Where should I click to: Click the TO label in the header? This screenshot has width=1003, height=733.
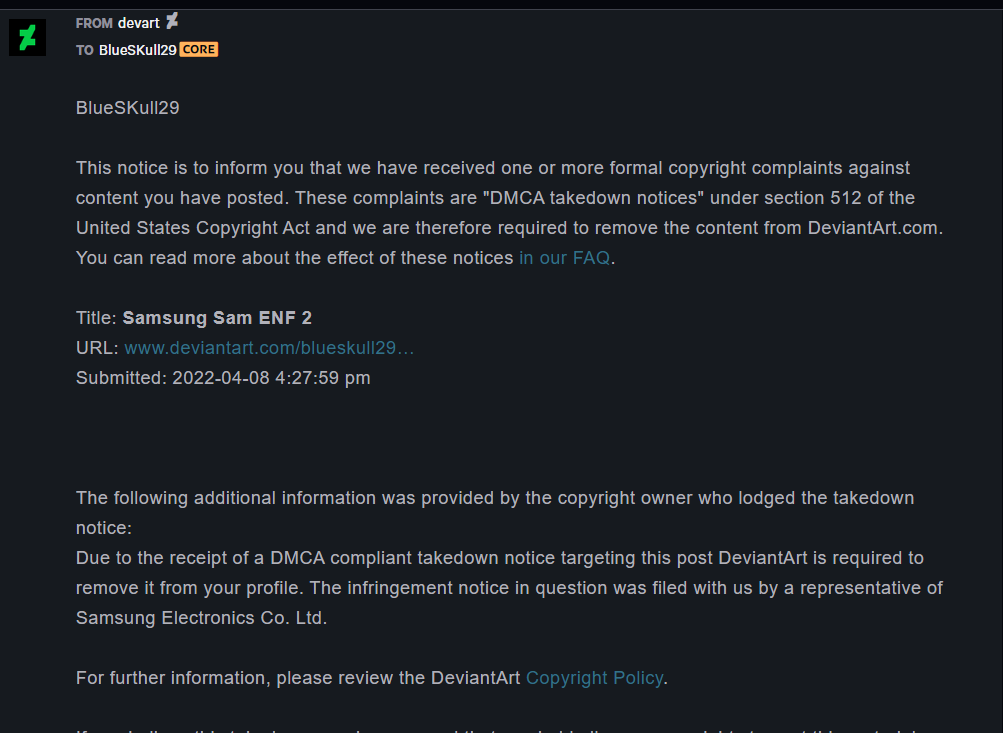[84, 51]
